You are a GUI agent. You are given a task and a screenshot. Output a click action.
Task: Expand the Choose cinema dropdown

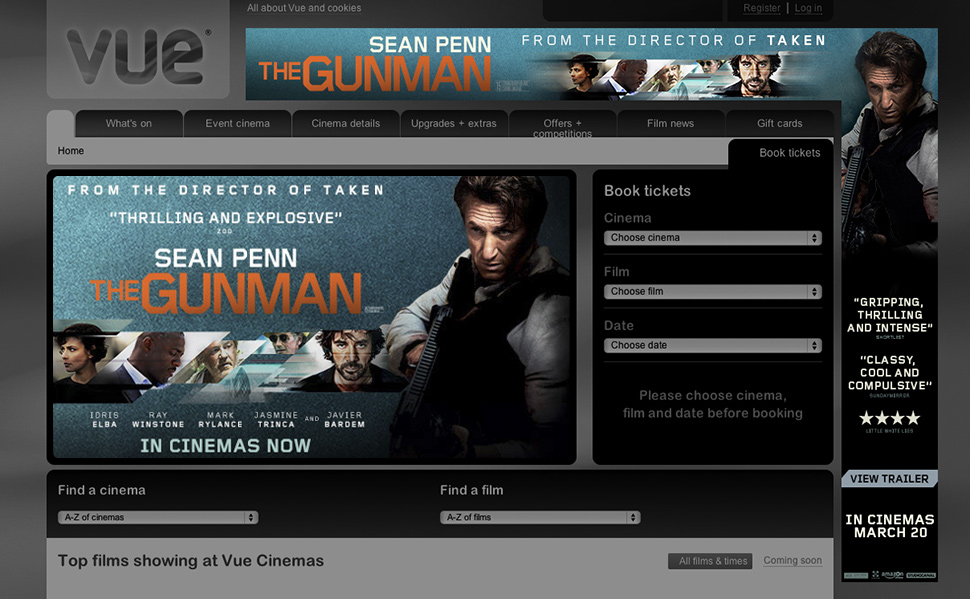(713, 238)
